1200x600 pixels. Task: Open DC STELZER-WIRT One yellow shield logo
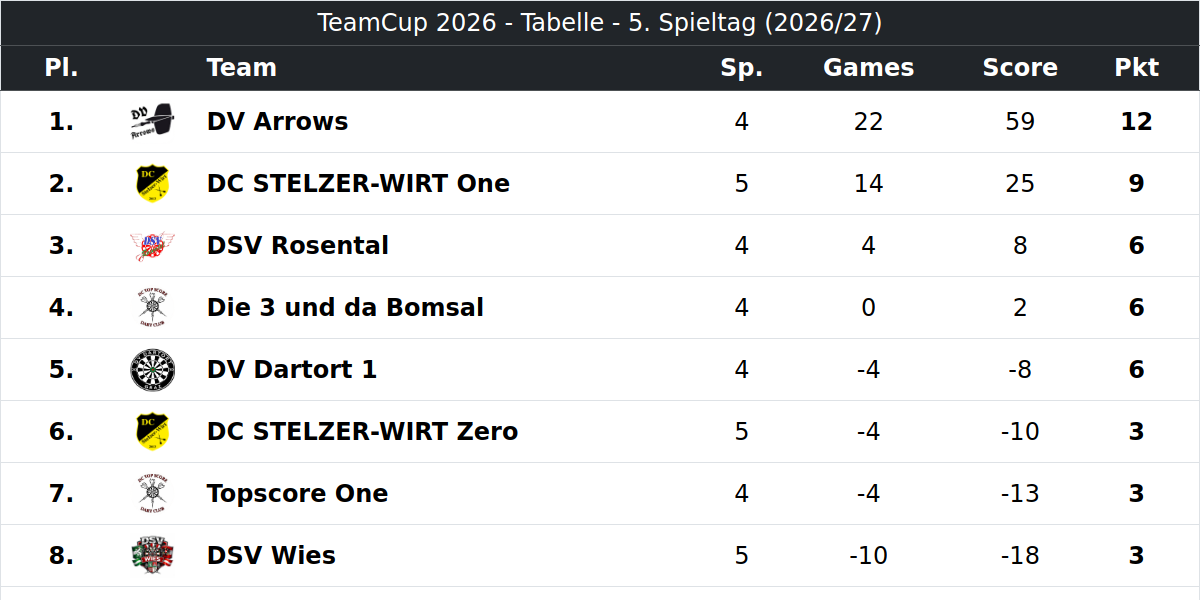152,184
